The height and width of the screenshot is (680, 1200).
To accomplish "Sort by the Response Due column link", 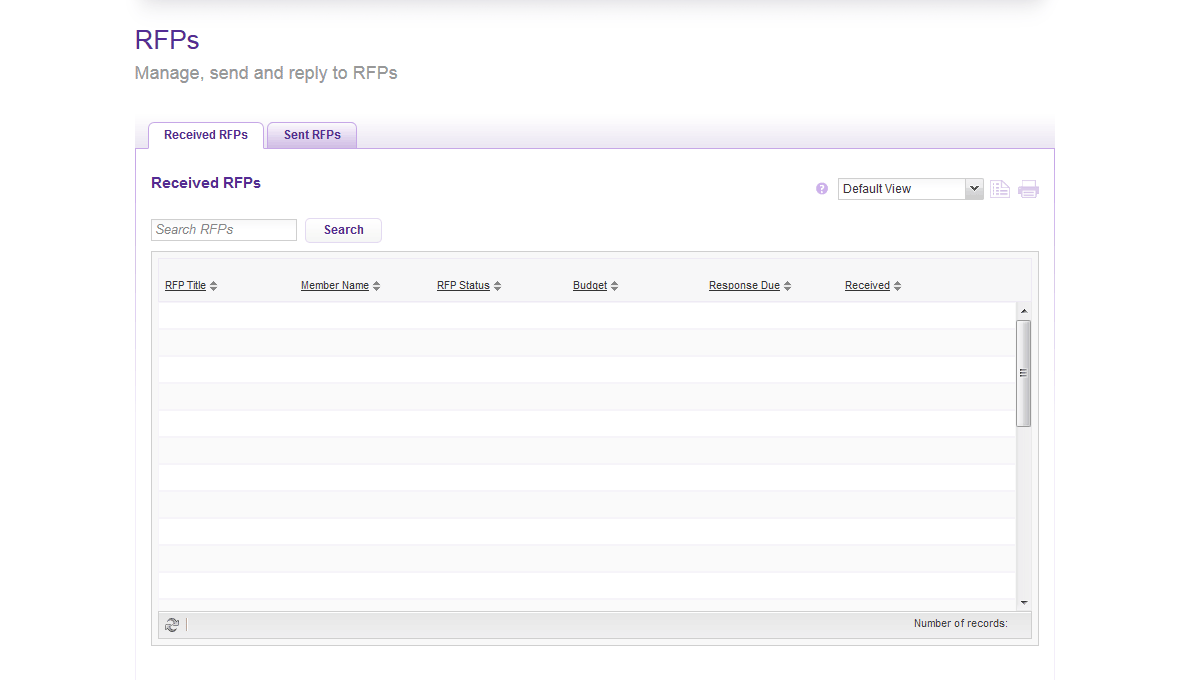I will [x=744, y=286].
